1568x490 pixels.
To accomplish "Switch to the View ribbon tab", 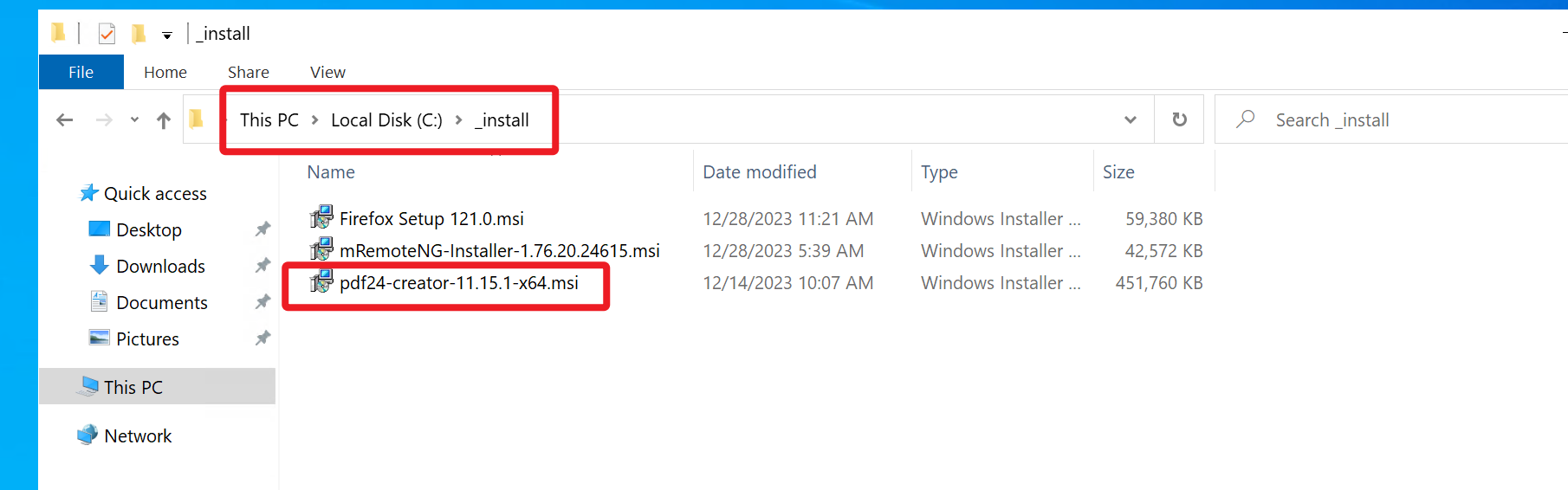I will click(327, 72).
